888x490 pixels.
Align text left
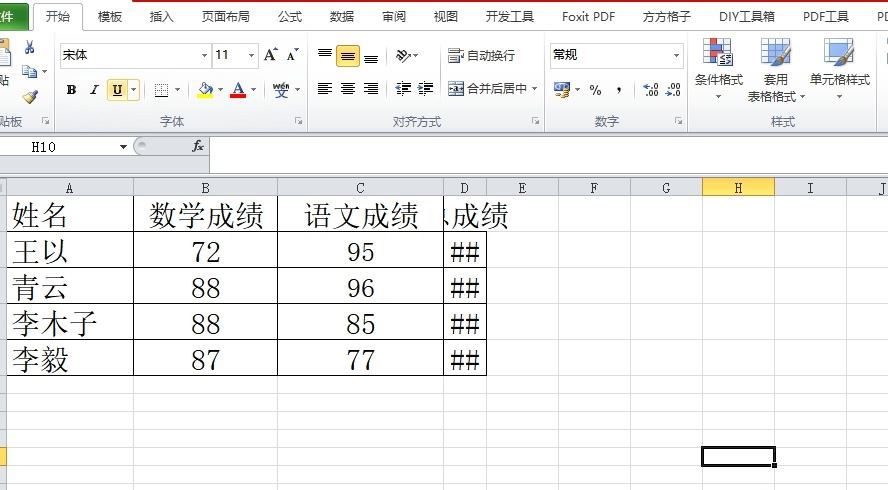(x=325, y=88)
